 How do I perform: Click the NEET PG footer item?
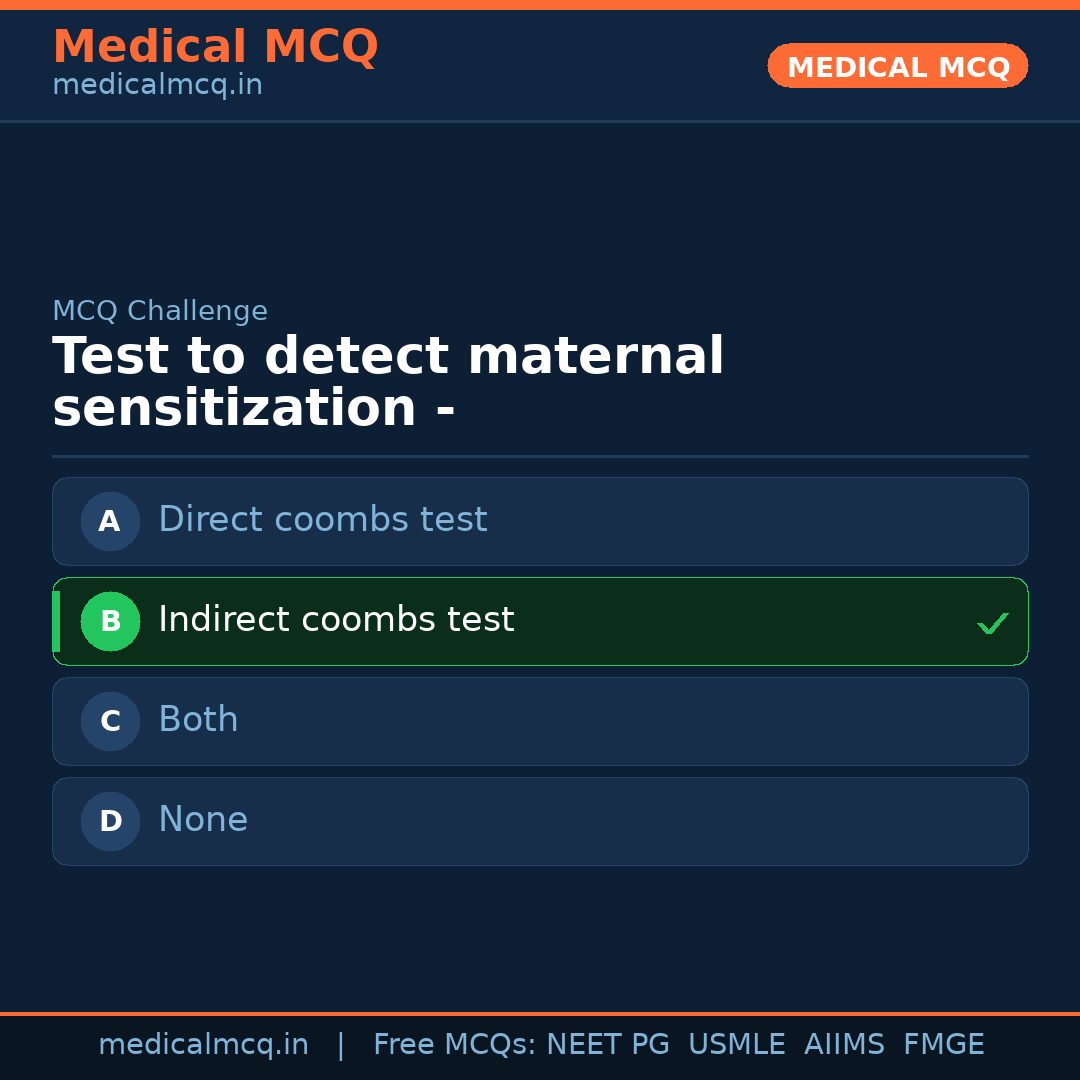[x=607, y=1043]
